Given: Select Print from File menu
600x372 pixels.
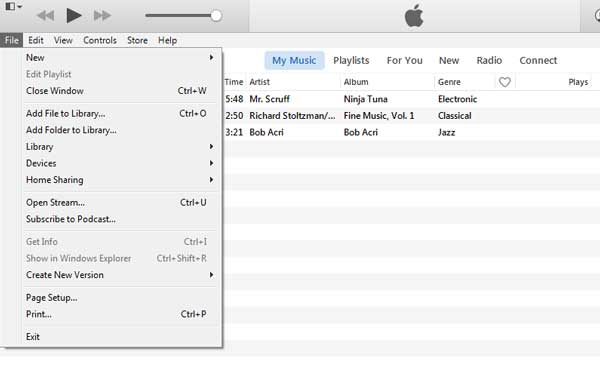Looking at the screenshot, I should coord(119,314).
